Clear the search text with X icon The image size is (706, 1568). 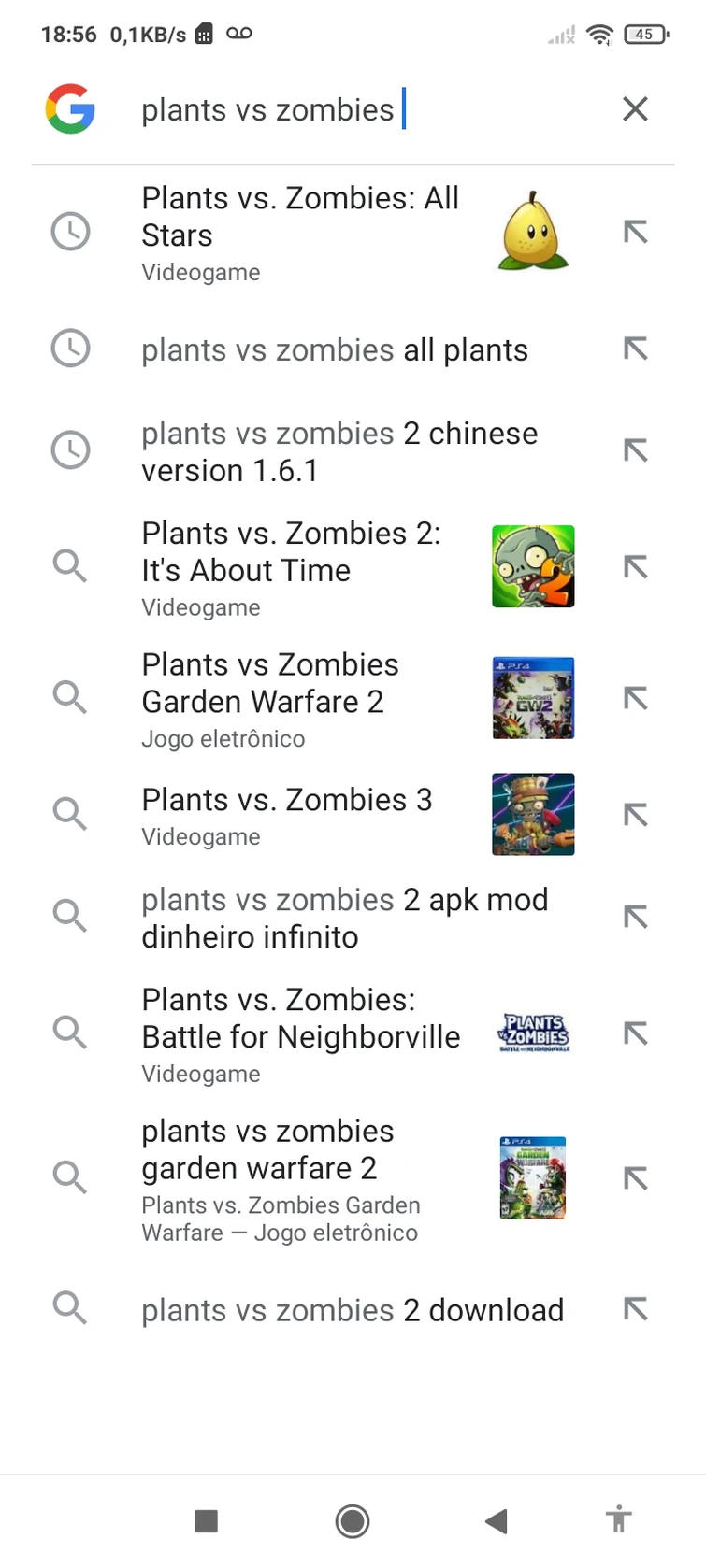coord(635,109)
